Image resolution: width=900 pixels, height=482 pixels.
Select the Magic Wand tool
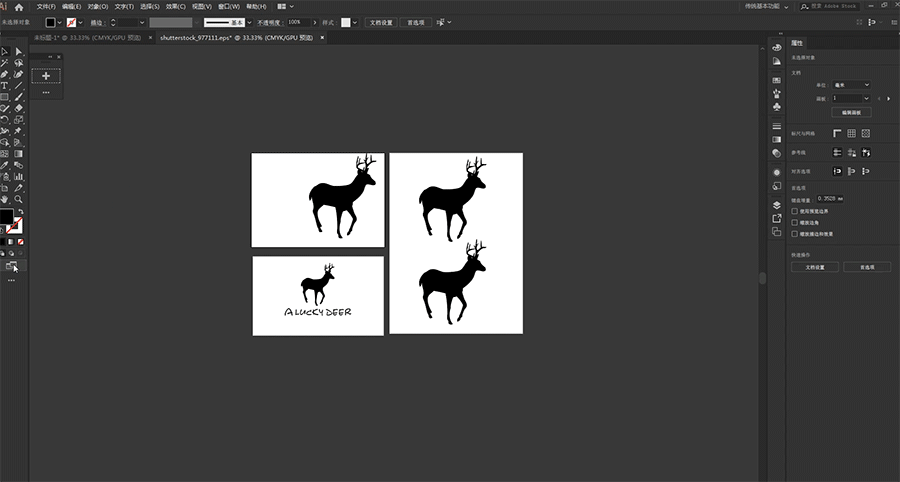click(5, 63)
